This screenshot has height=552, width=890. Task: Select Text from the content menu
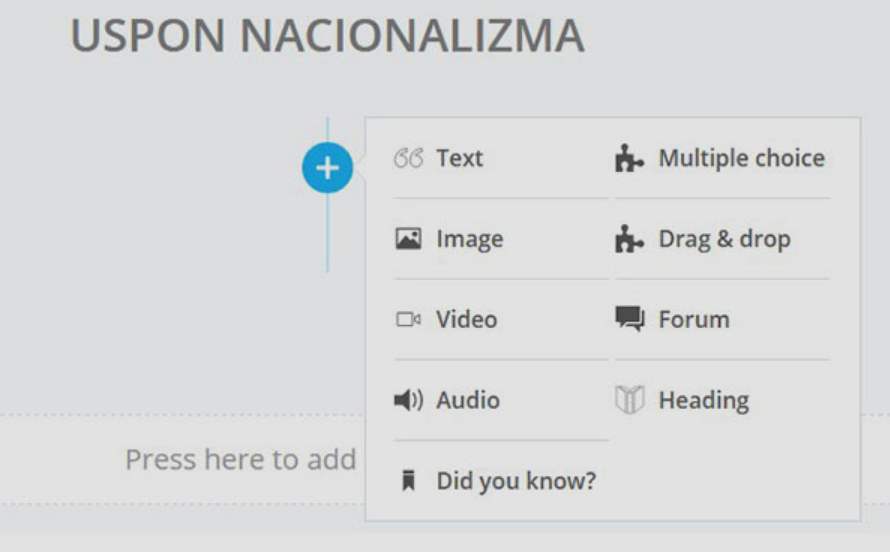pos(459,158)
